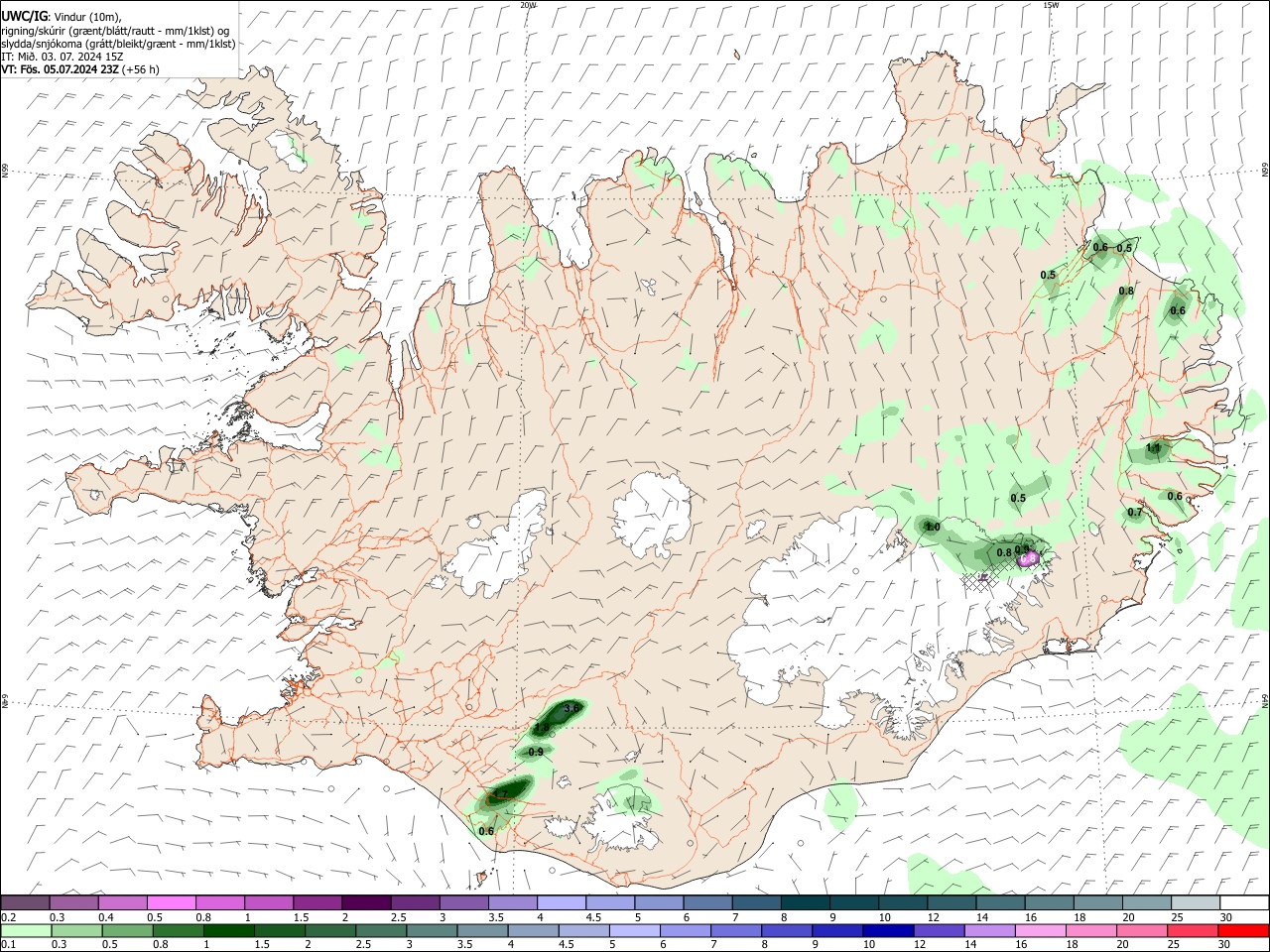Click the darkest green bottom swatch between 1 and 1.5

tap(229, 930)
